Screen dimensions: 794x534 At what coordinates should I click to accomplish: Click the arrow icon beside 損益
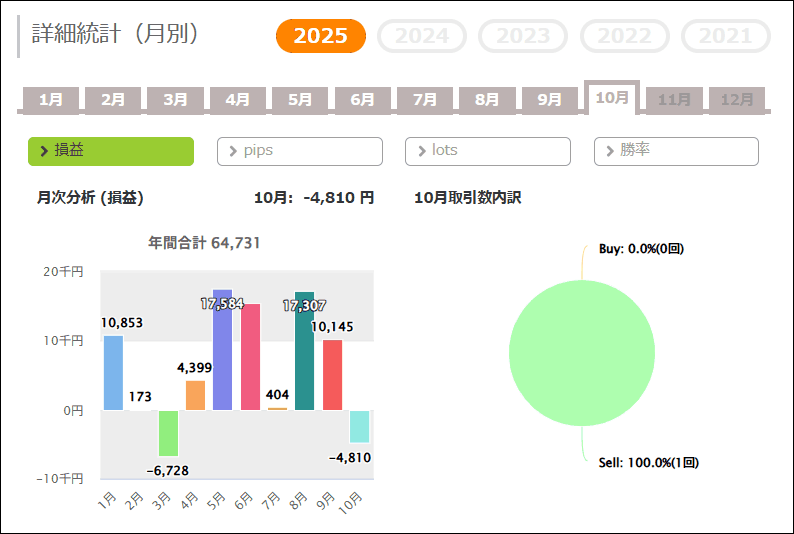pyautogui.click(x=44, y=151)
